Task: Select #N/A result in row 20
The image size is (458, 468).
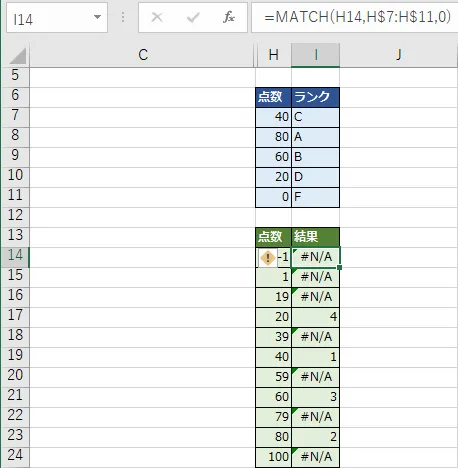Action: pyautogui.click(x=316, y=377)
